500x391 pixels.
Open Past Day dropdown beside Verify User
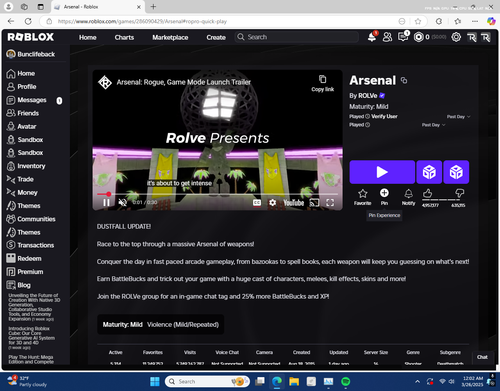(458, 117)
